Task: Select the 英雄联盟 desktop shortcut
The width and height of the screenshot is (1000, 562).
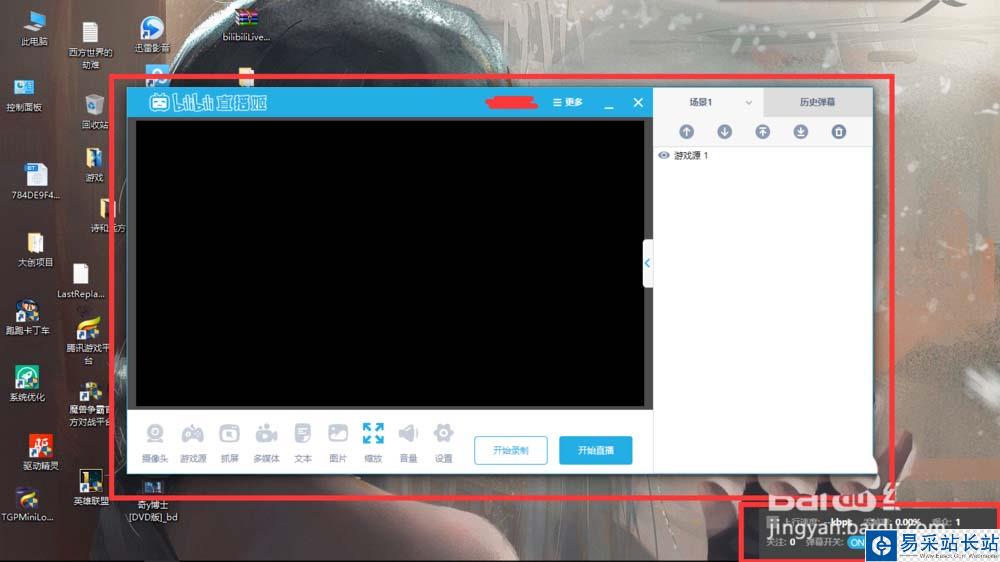Action: (x=91, y=487)
